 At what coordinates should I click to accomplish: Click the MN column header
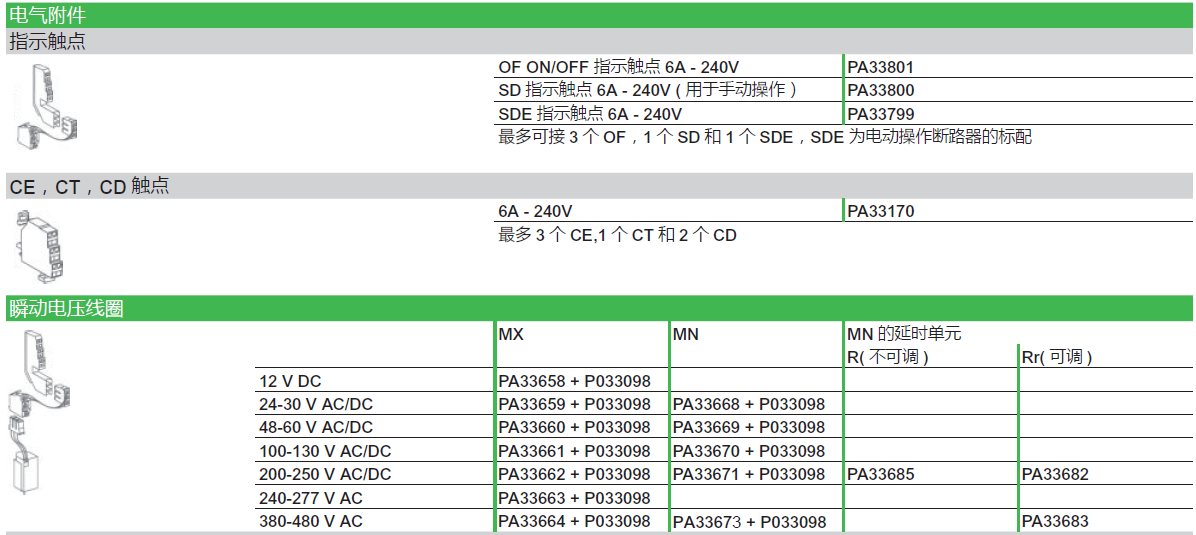pyautogui.click(x=686, y=334)
